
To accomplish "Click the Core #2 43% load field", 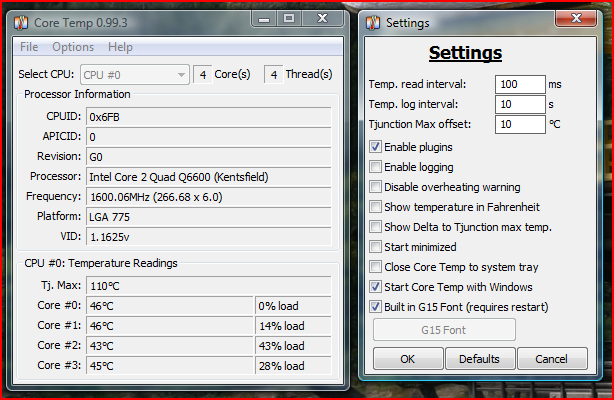I will [293, 346].
